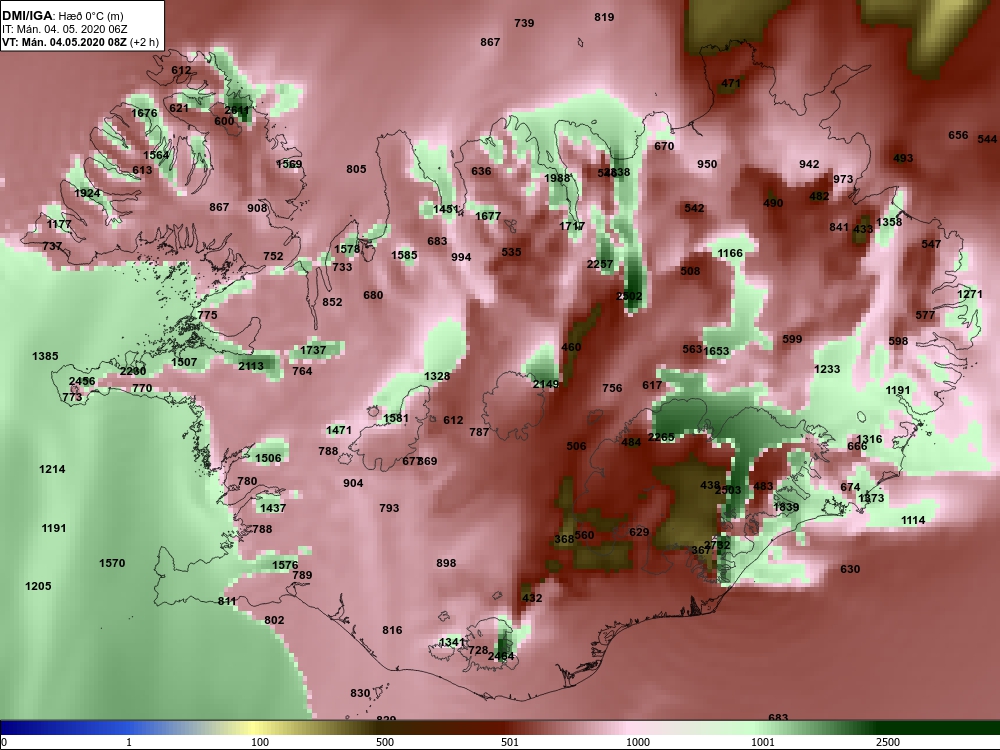This screenshot has height=750, width=1000.
Task: Click the 1839 label
Action: [x=786, y=507]
